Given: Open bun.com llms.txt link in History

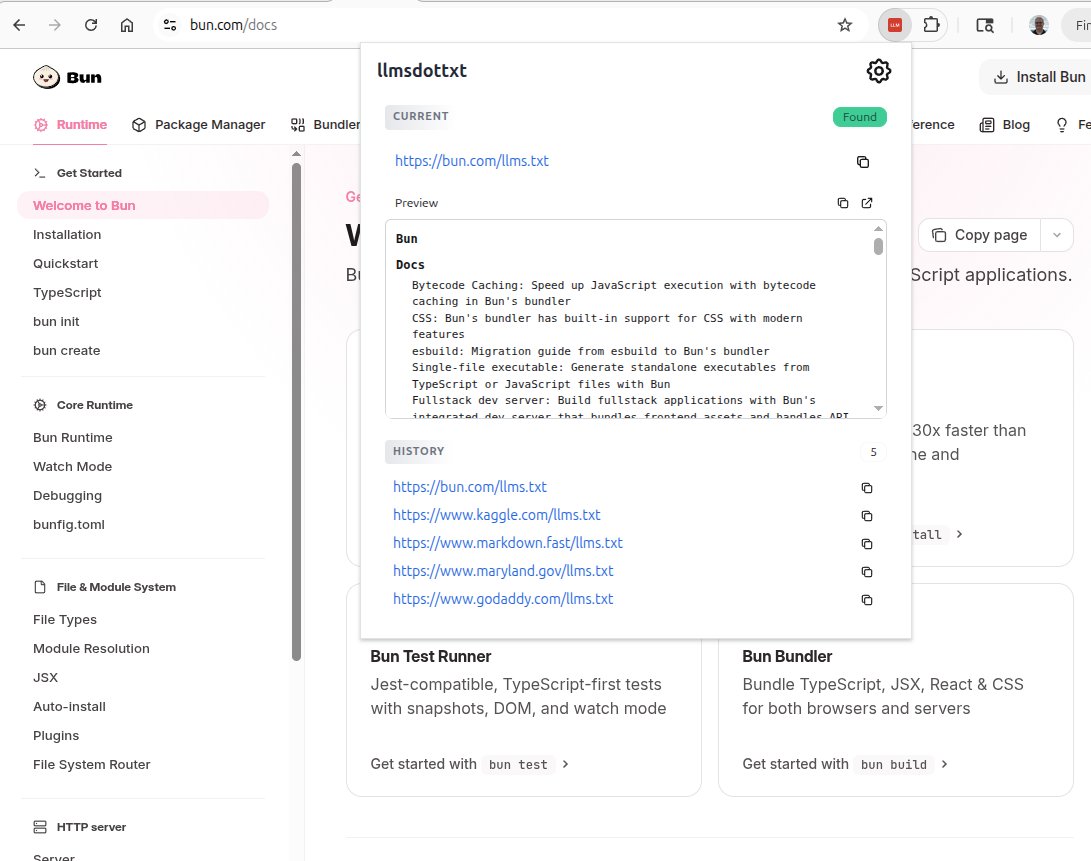Looking at the screenshot, I should point(470,487).
